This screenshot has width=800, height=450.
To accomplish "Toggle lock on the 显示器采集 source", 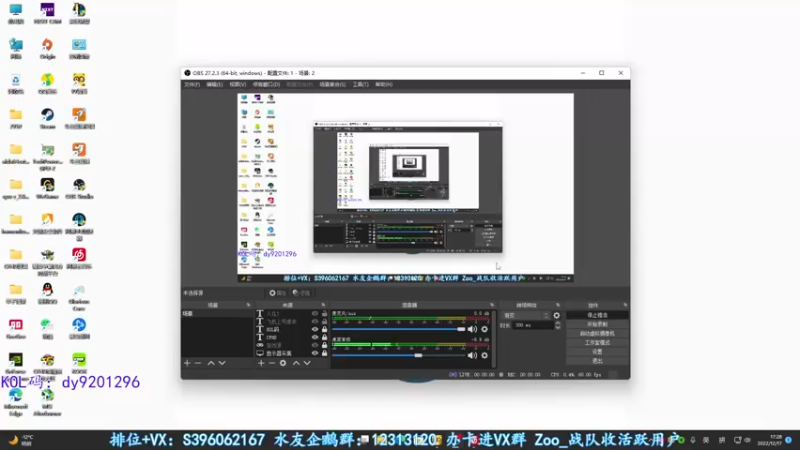I will (324, 353).
